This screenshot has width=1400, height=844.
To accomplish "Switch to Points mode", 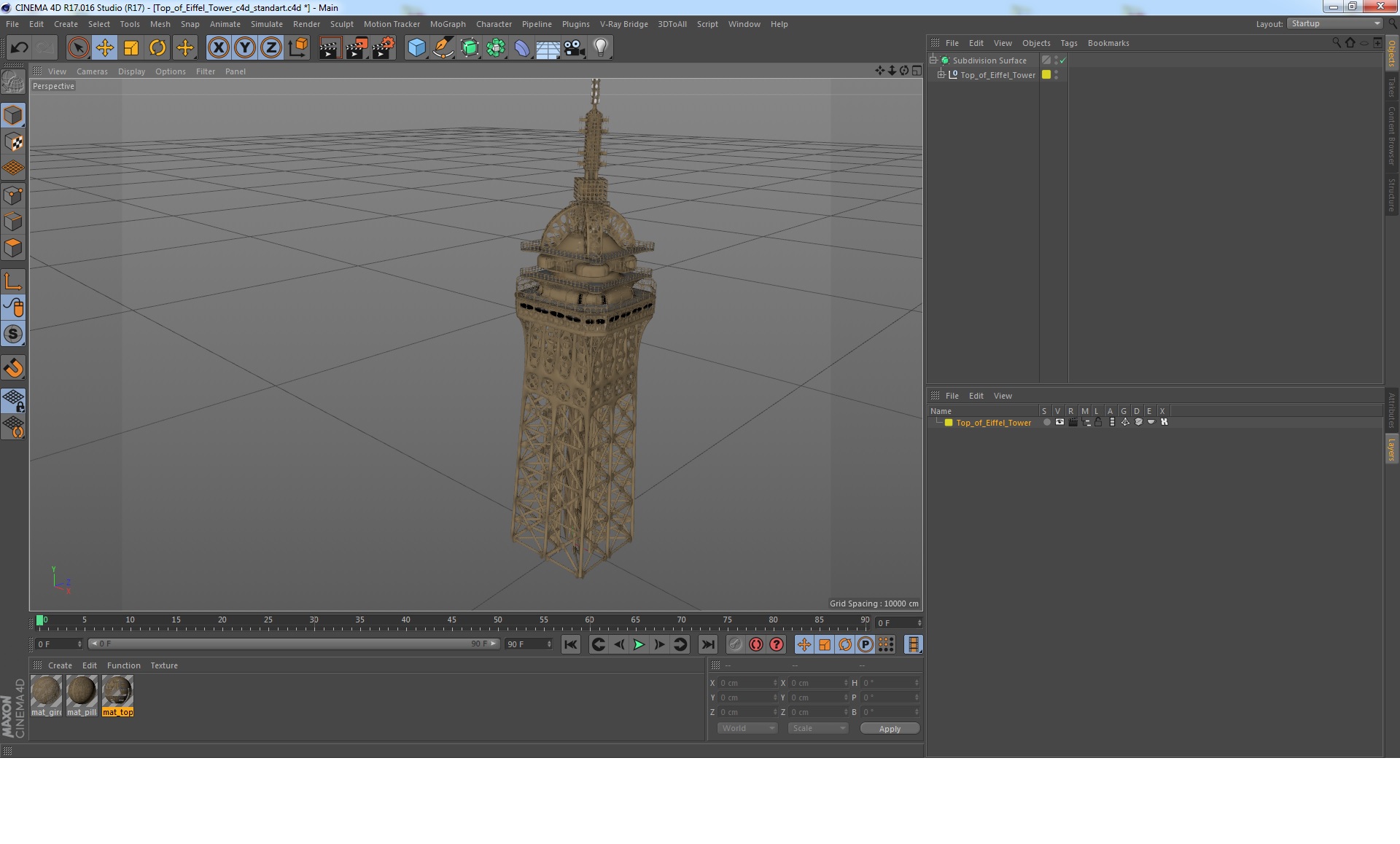I will (13, 195).
